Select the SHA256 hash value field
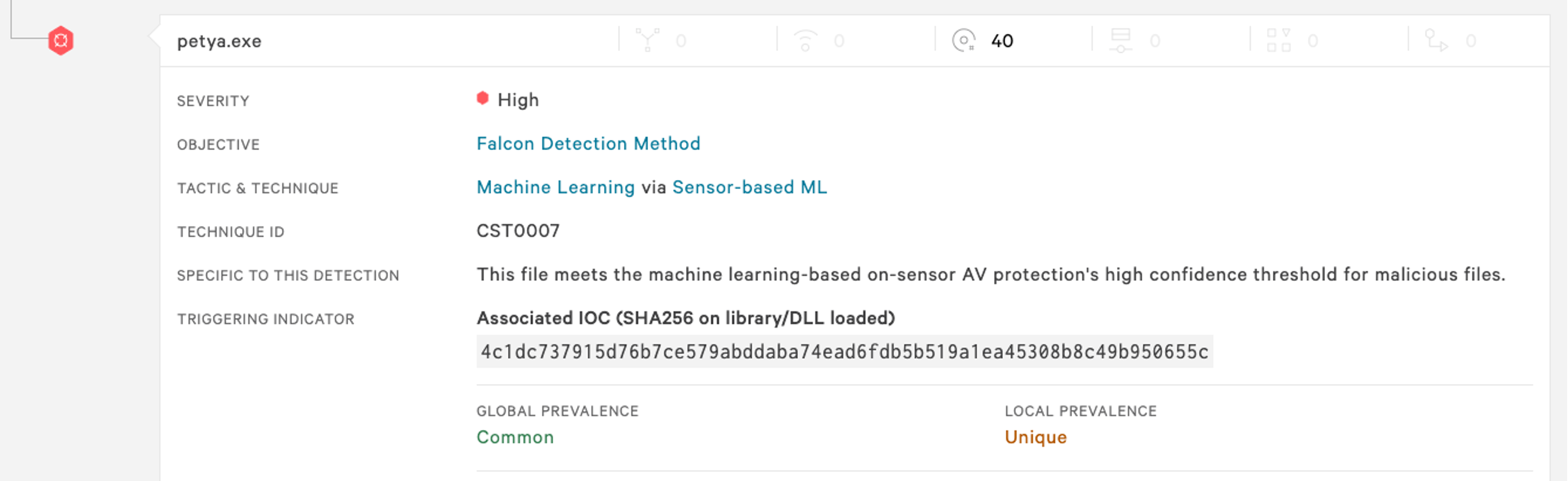Image resolution: width=1568 pixels, height=481 pixels. 844,352
